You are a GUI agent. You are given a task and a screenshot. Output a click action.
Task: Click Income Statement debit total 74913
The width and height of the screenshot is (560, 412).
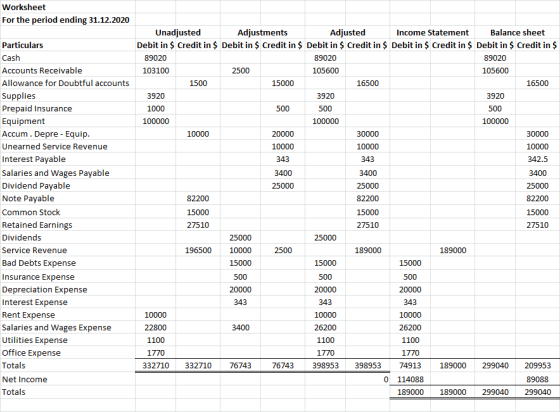(x=410, y=366)
